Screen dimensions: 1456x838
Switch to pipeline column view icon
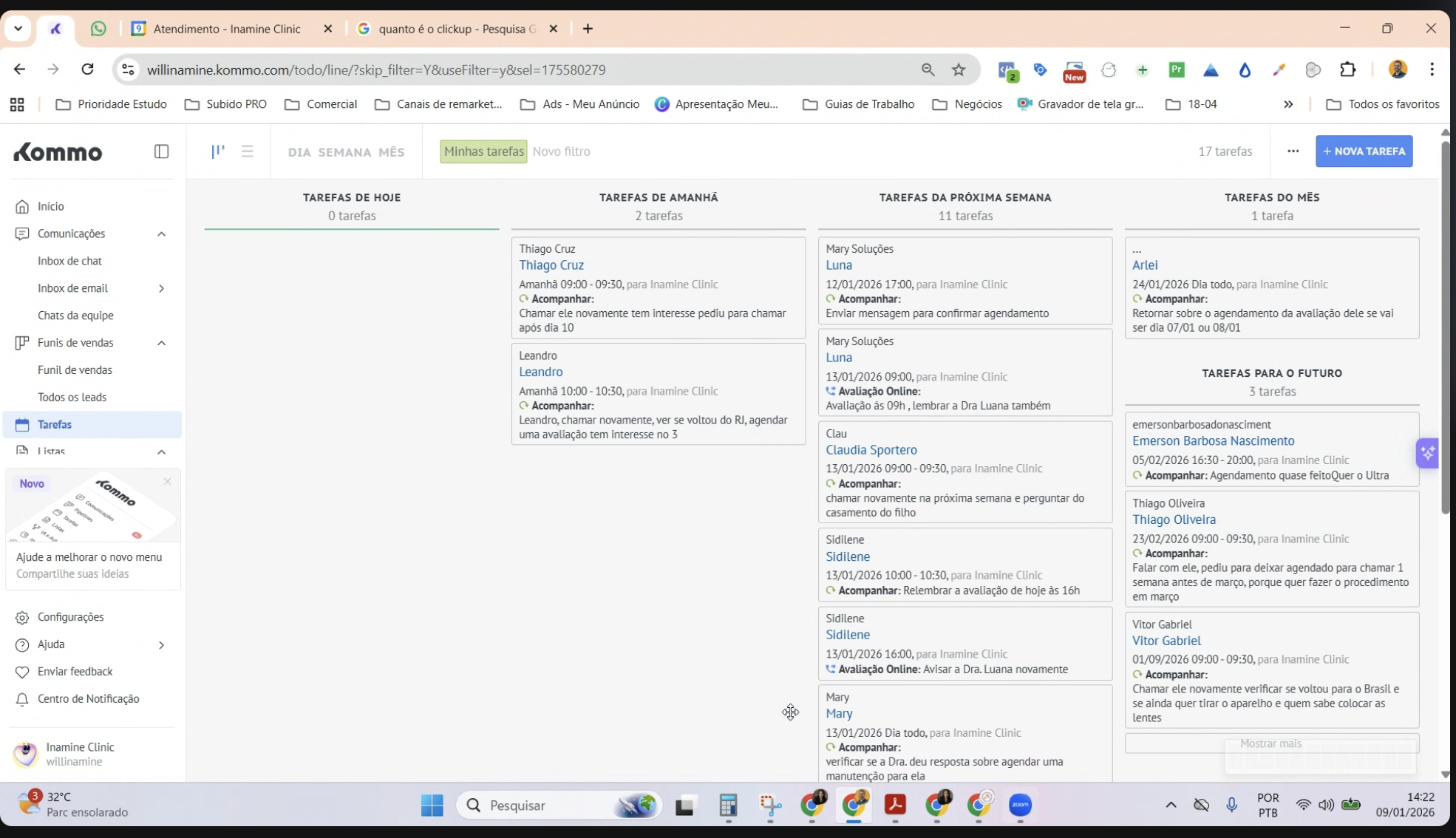point(217,151)
